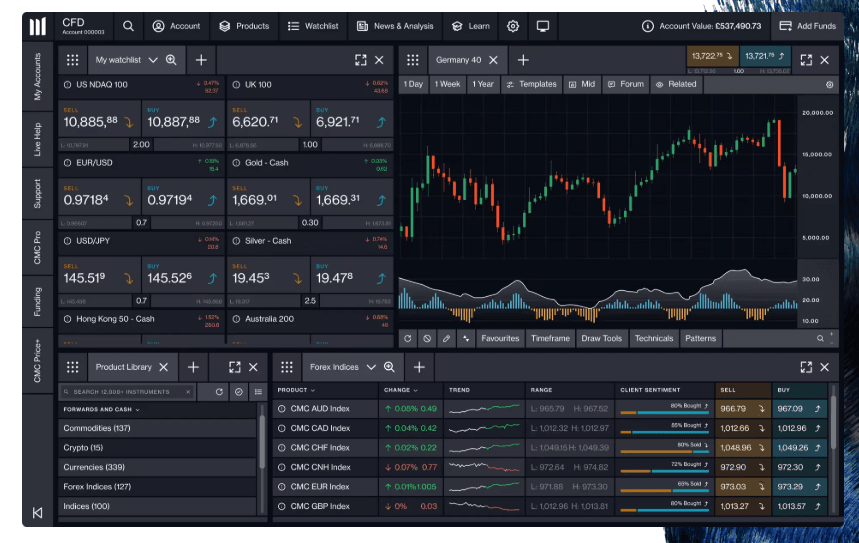Screen dimensions: 859x543
Task: Add a new tab in watchlist panel
Action: [x=201, y=60]
